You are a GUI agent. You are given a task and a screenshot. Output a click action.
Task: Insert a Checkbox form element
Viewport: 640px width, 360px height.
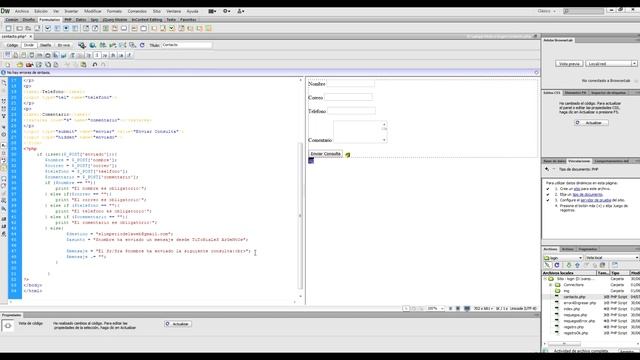coord(48,29)
